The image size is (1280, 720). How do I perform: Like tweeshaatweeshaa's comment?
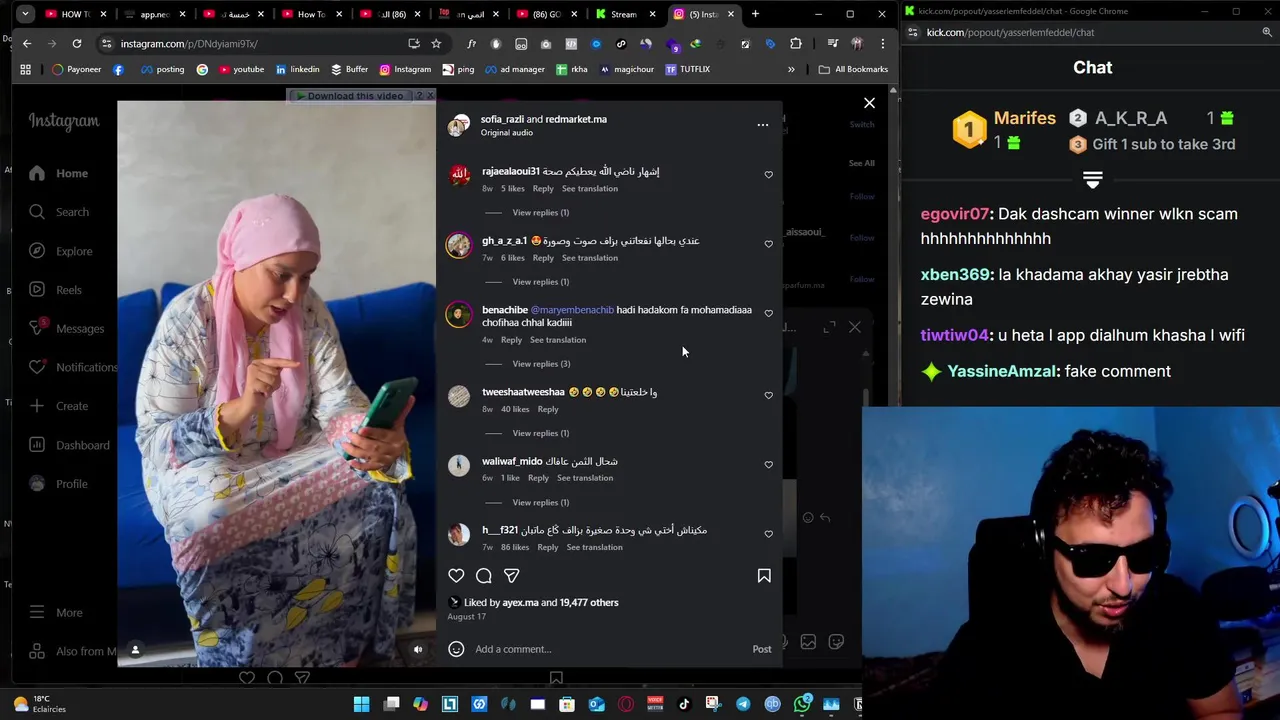[x=769, y=395]
